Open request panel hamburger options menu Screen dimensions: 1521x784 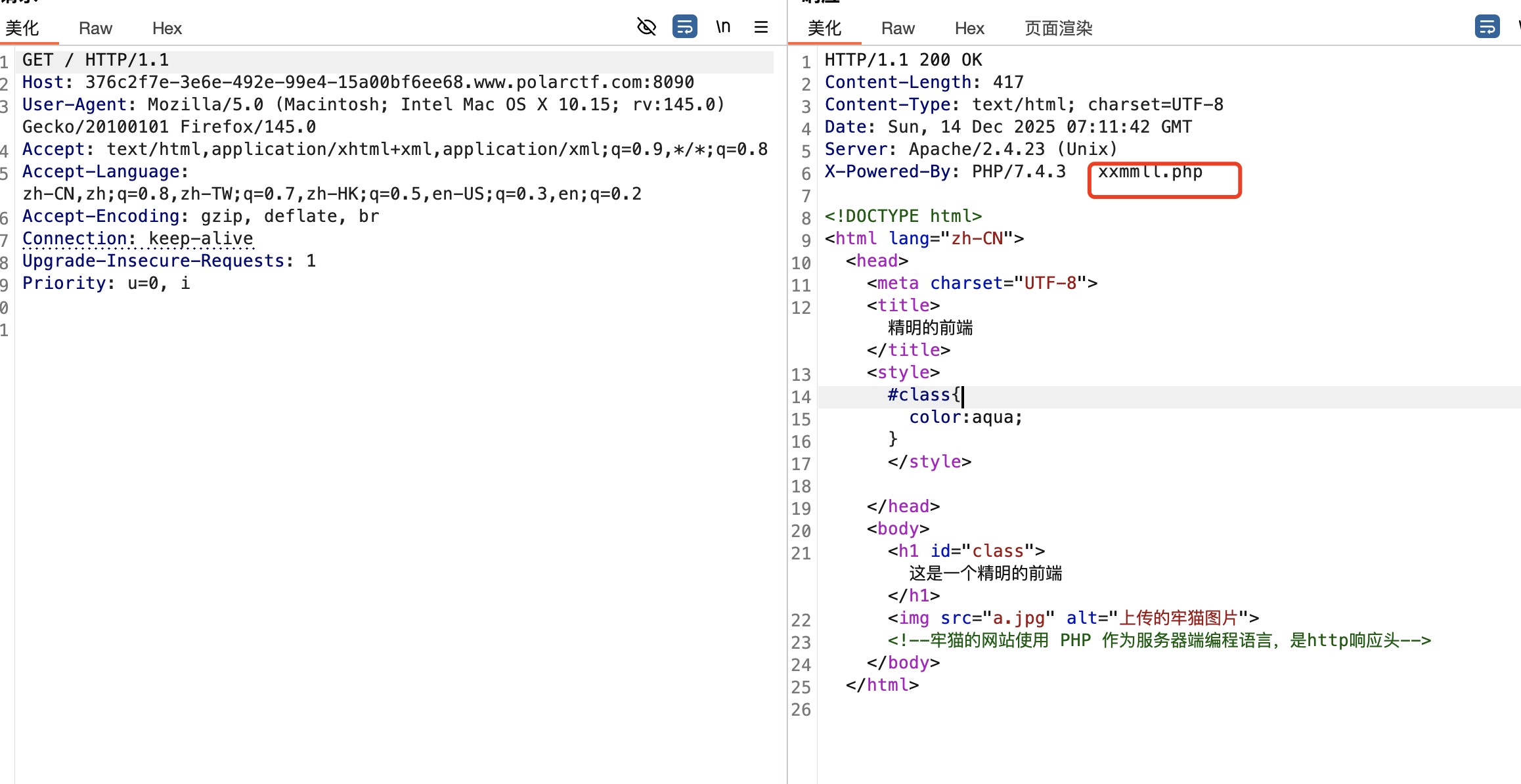tap(761, 27)
